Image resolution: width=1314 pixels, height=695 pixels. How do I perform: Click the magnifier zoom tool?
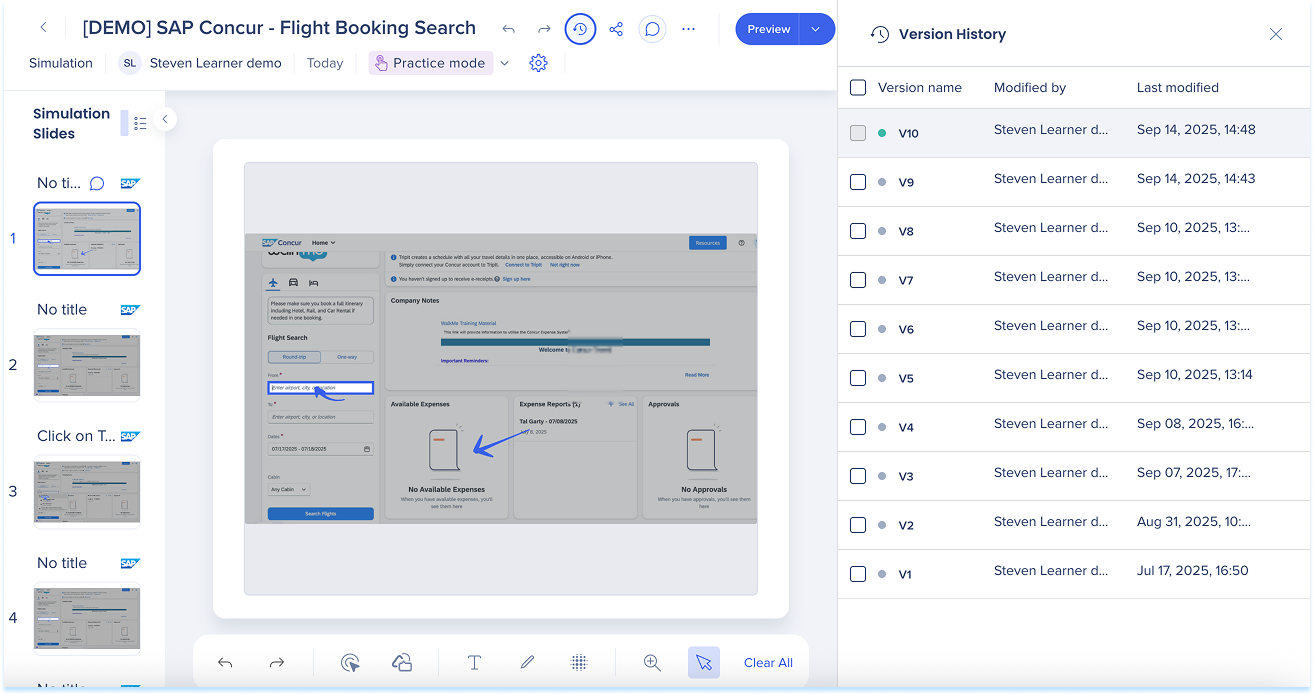click(x=652, y=662)
